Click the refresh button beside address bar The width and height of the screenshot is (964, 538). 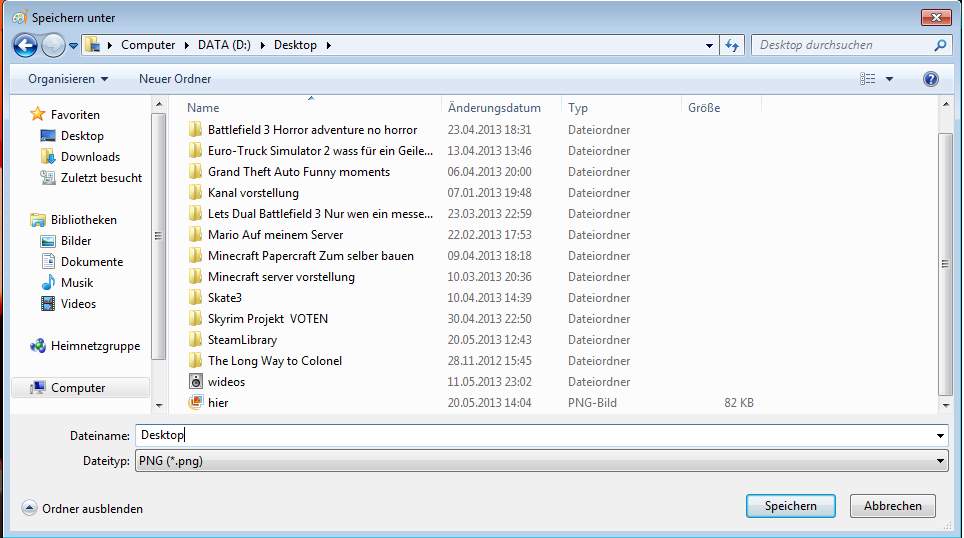click(732, 45)
